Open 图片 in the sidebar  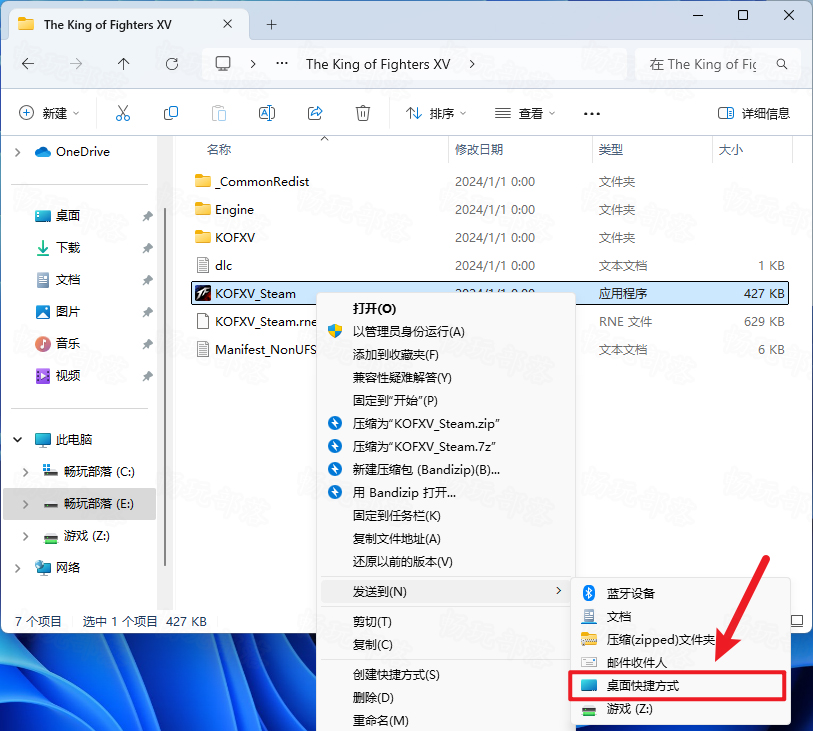(68, 312)
